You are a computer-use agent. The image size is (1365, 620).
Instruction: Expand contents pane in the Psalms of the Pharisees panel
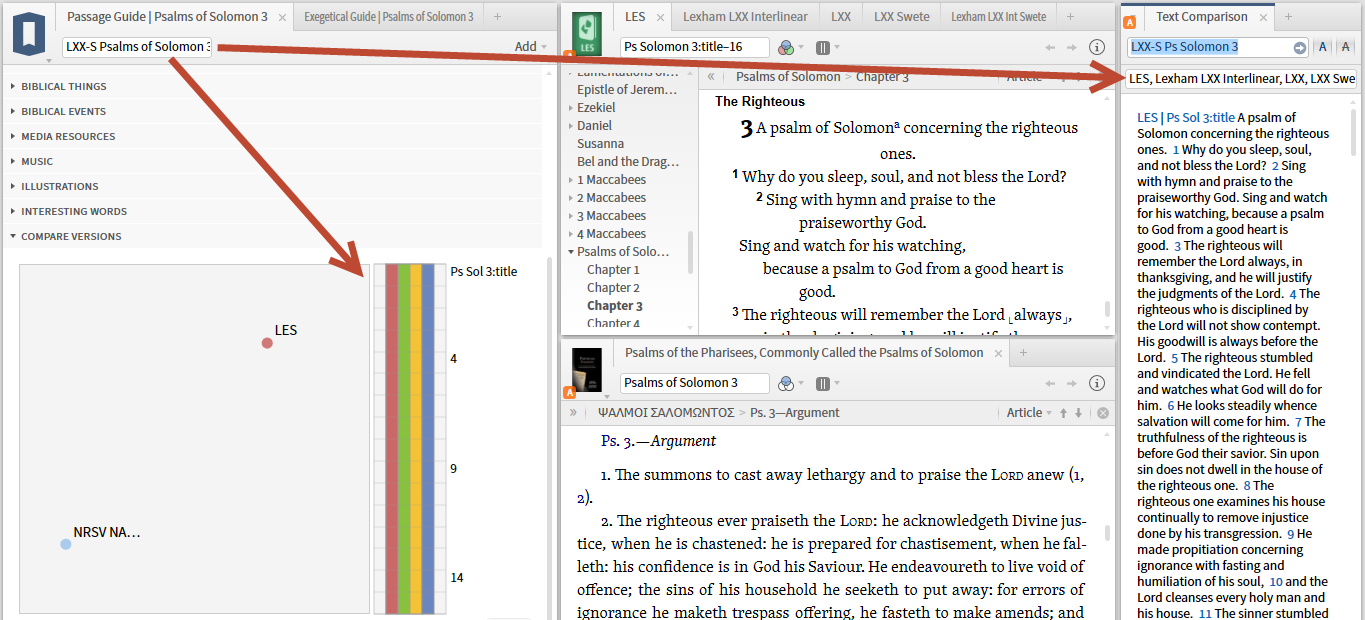point(574,412)
